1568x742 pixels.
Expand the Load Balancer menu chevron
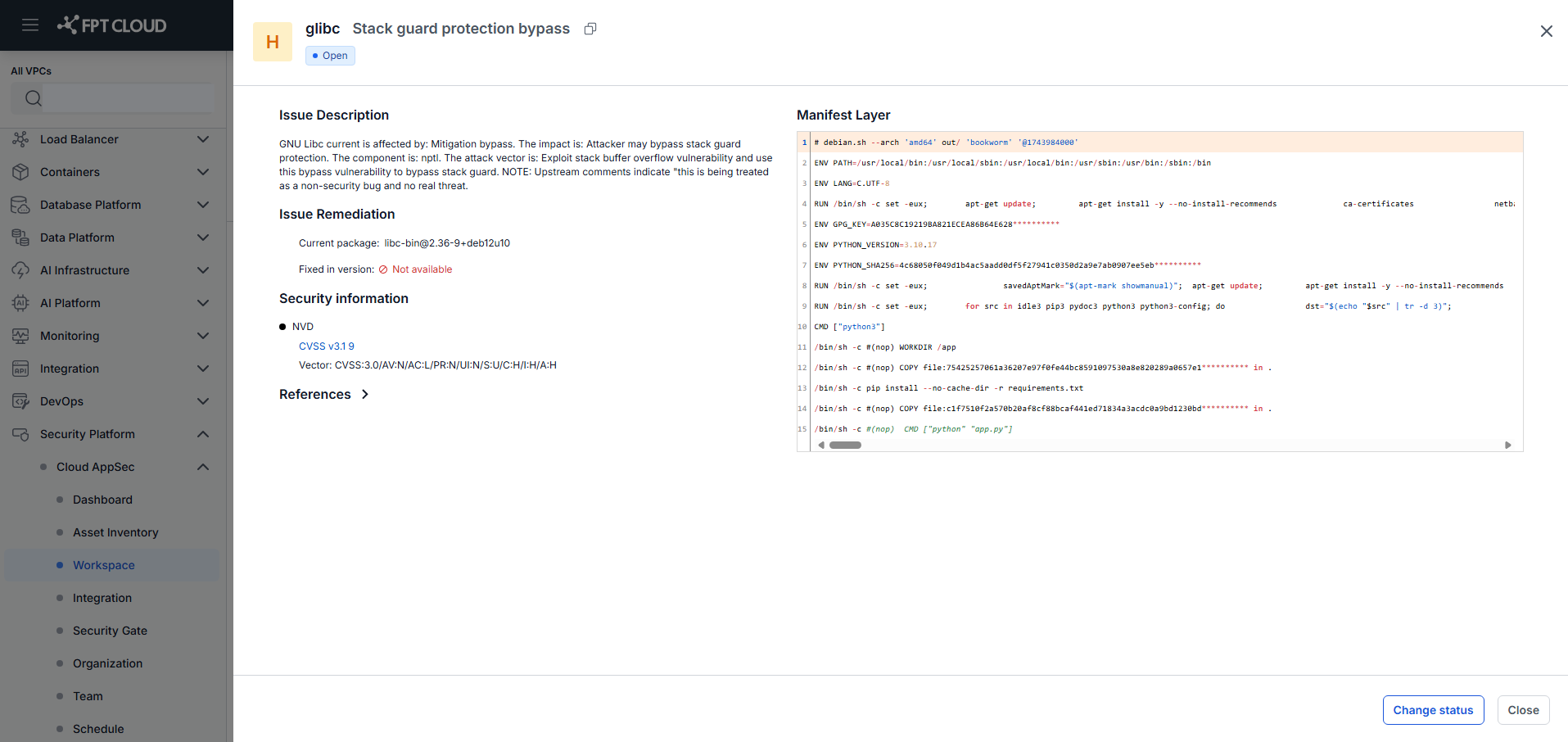click(203, 139)
